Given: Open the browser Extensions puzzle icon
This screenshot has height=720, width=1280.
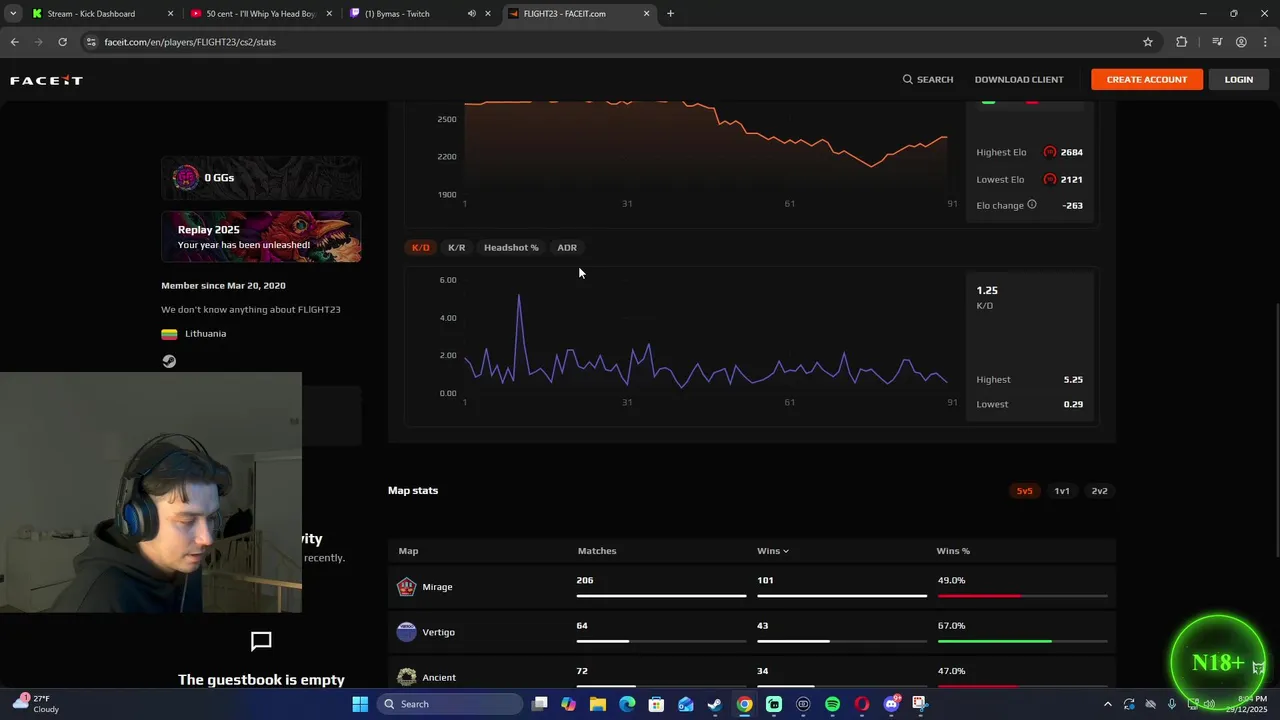Looking at the screenshot, I should pyautogui.click(x=1182, y=42).
